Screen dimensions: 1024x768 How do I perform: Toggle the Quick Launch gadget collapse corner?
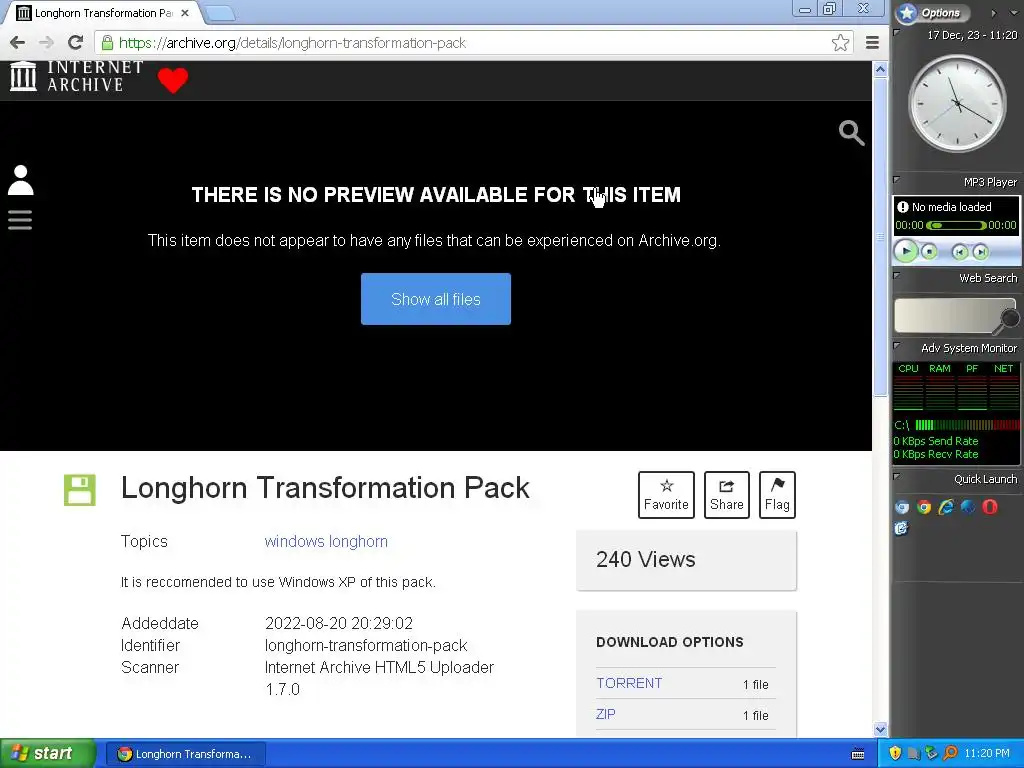point(897,477)
